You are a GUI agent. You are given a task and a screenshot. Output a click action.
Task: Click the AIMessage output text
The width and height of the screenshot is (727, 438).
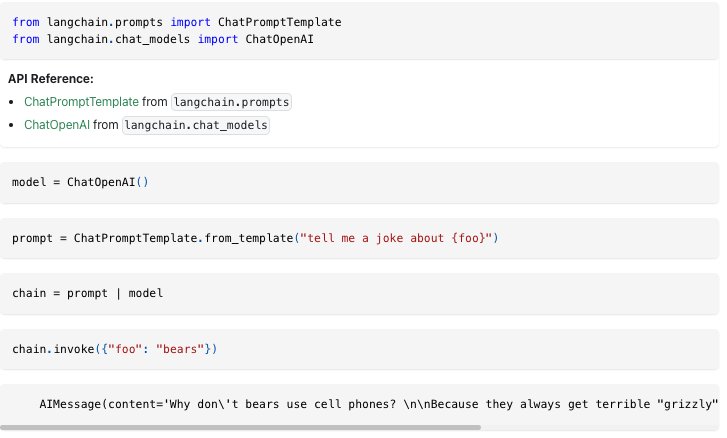tap(379, 404)
